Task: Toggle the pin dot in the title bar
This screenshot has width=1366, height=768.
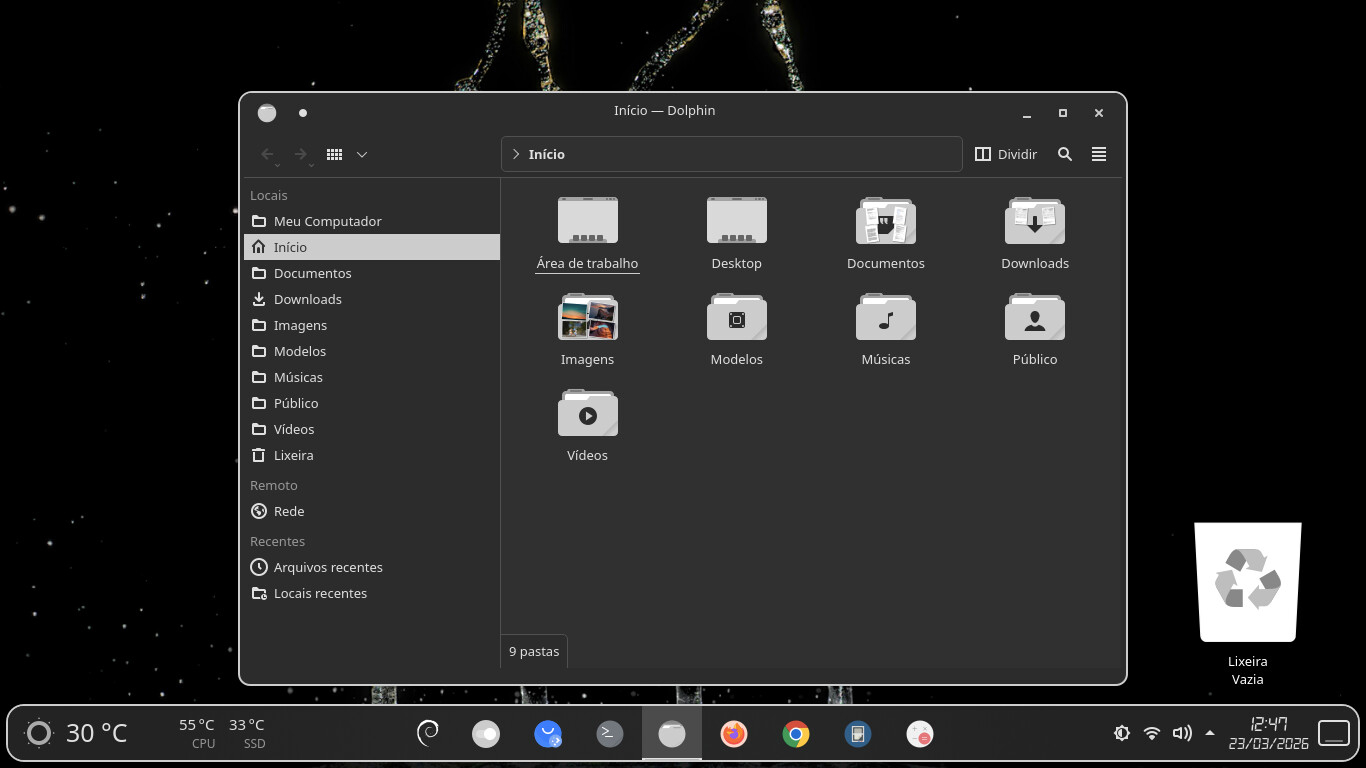Action: (303, 113)
